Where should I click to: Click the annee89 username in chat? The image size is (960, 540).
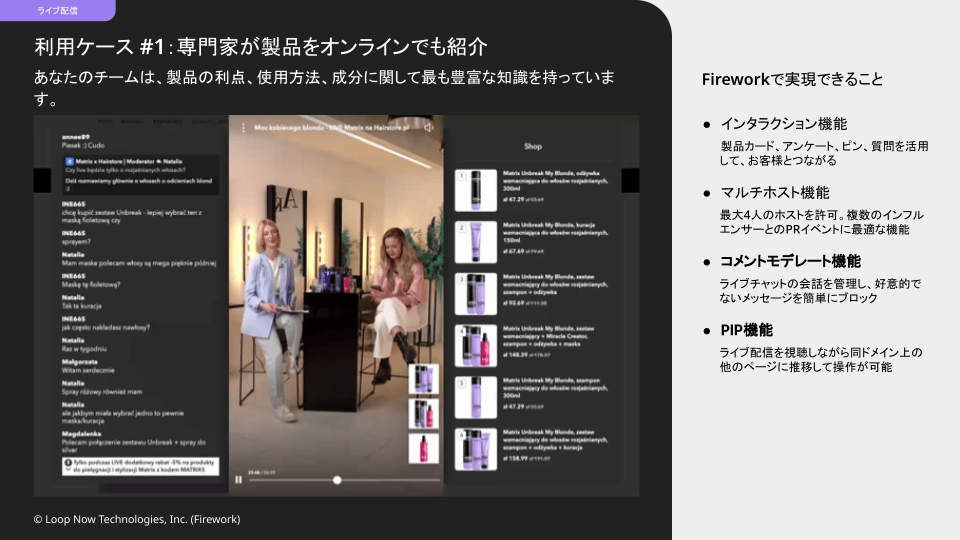tap(75, 137)
